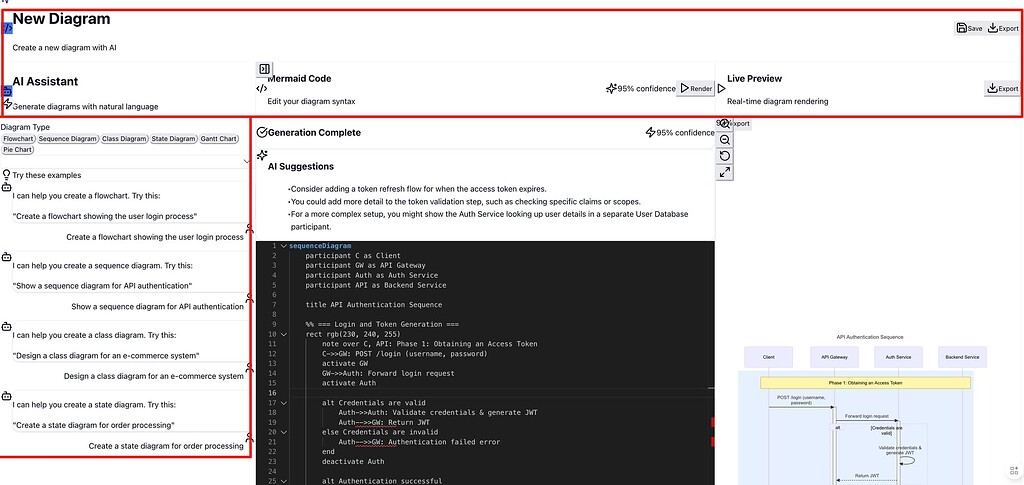The width and height of the screenshot is (1024, 485).
Task: Collapse code fold at line 25
Action: pos(283,481)
